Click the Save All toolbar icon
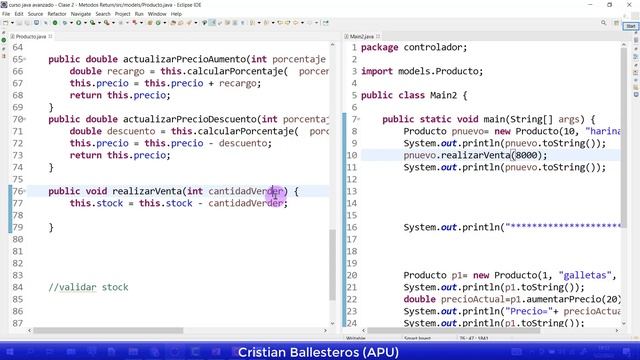This screenshot has width=640, height=360. click(27, 23)
